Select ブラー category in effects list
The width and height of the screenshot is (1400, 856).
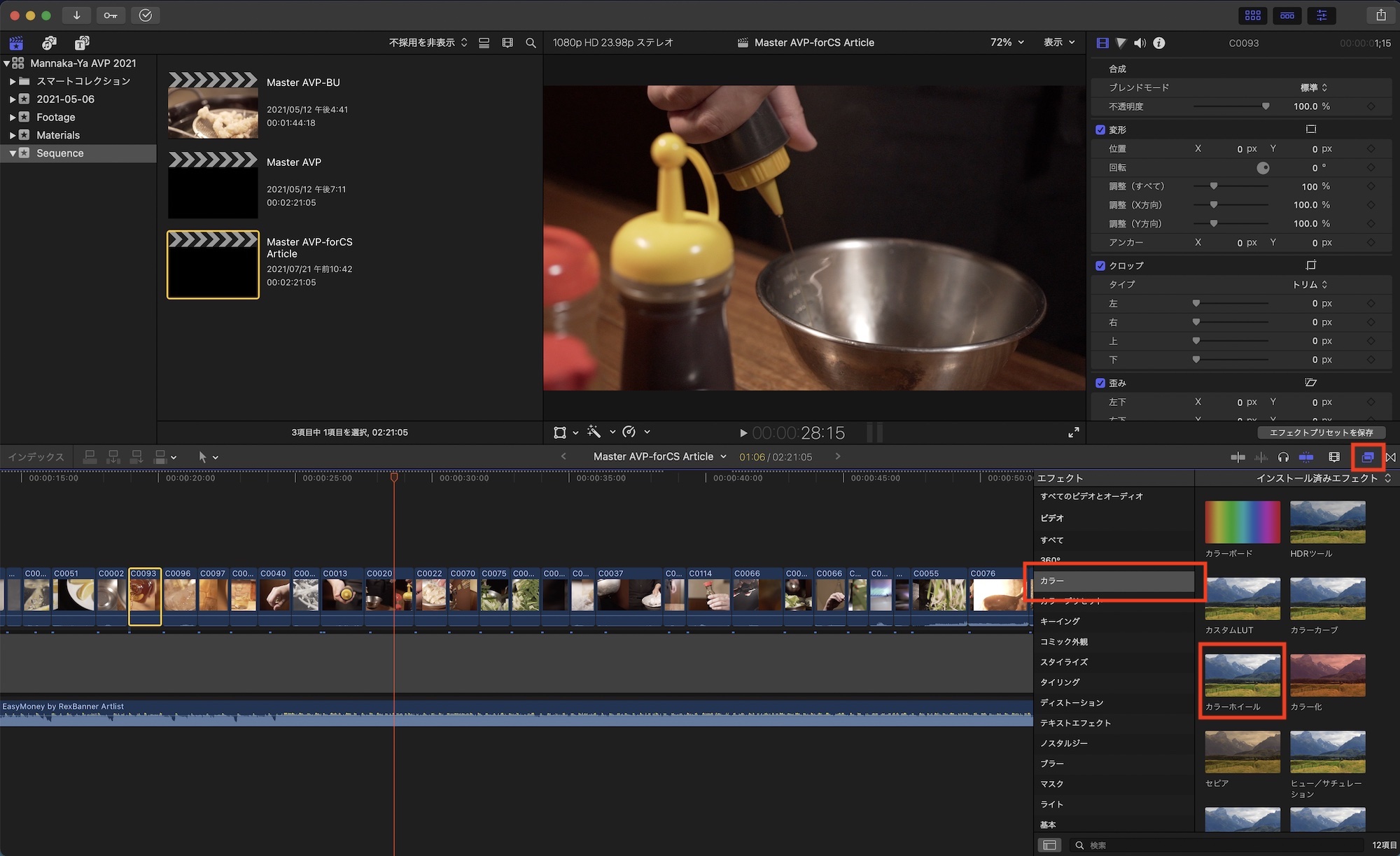click(x=1051, y=764)
